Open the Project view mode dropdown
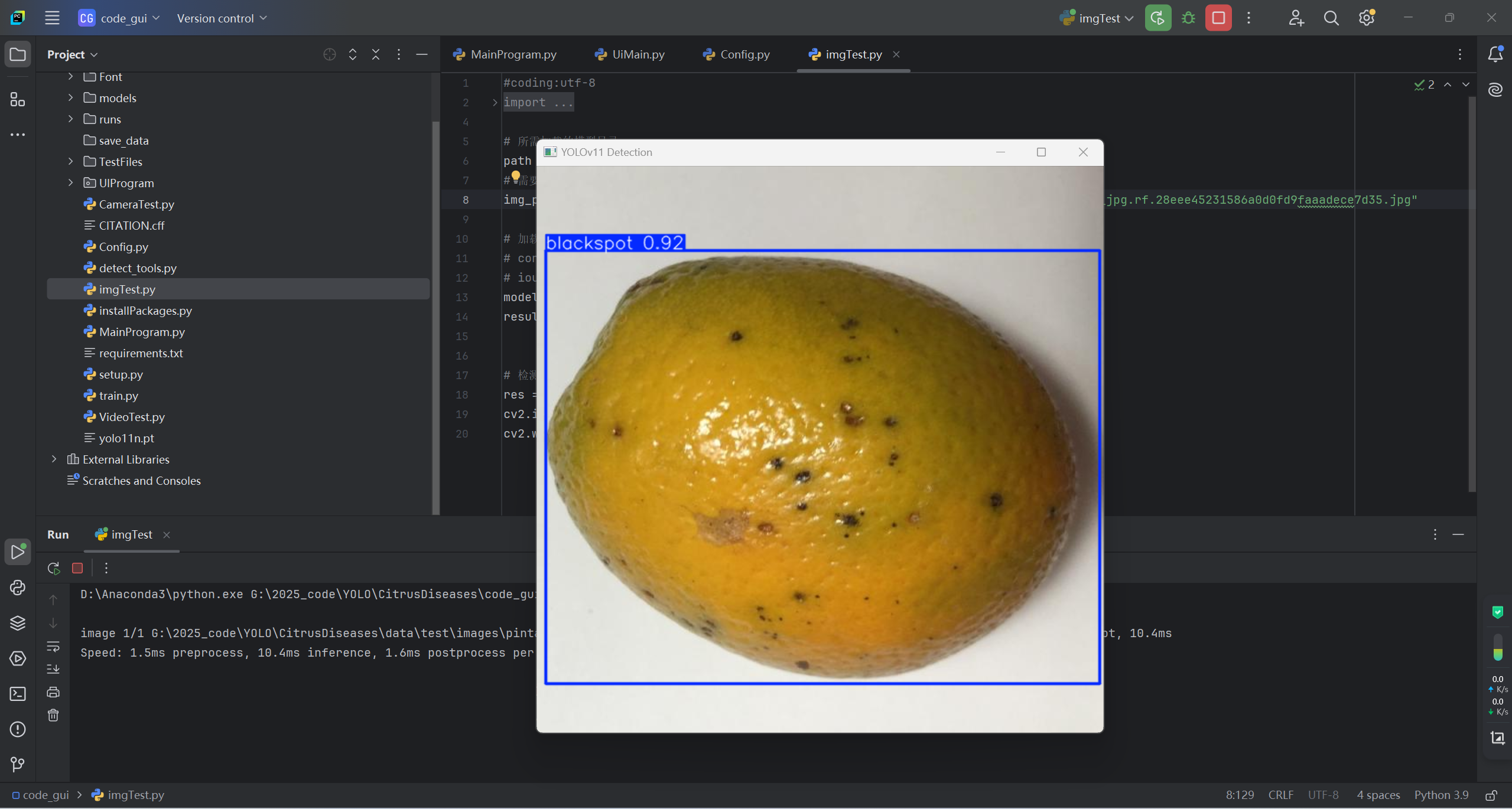The width and height of the screenshot is (1512, 809). [72, 54]
